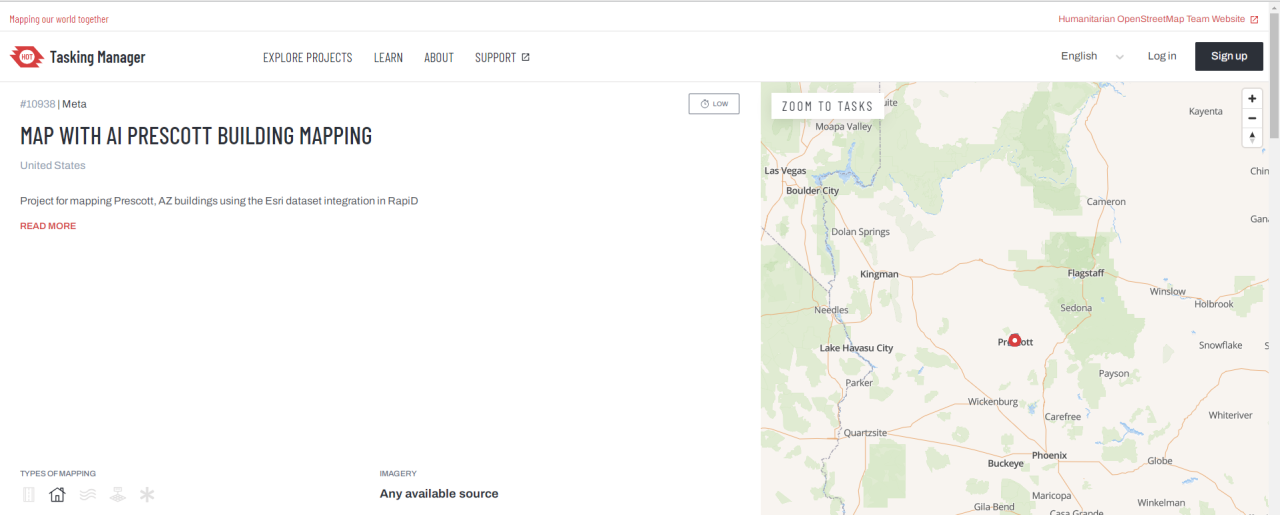Click the Sign up button
1280x515 pixels.
click(1229, 56)
